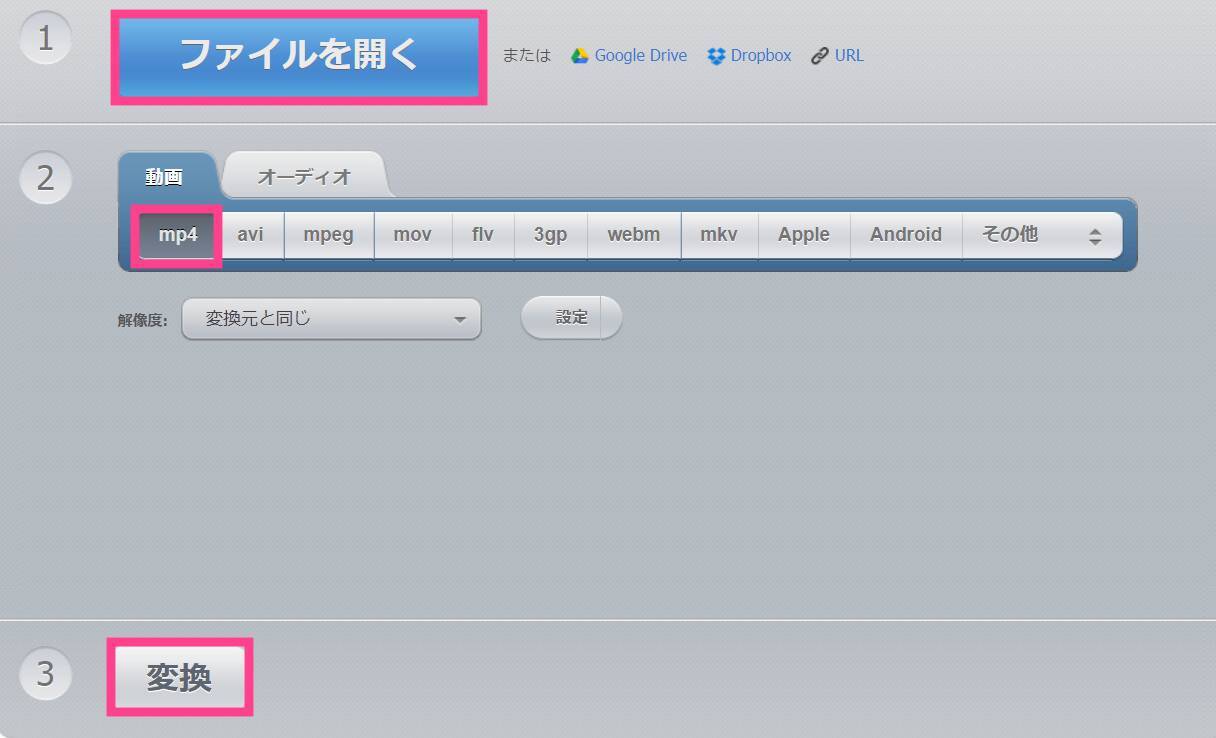Pick the 3gp format
1216x738 pixels.
550,235
